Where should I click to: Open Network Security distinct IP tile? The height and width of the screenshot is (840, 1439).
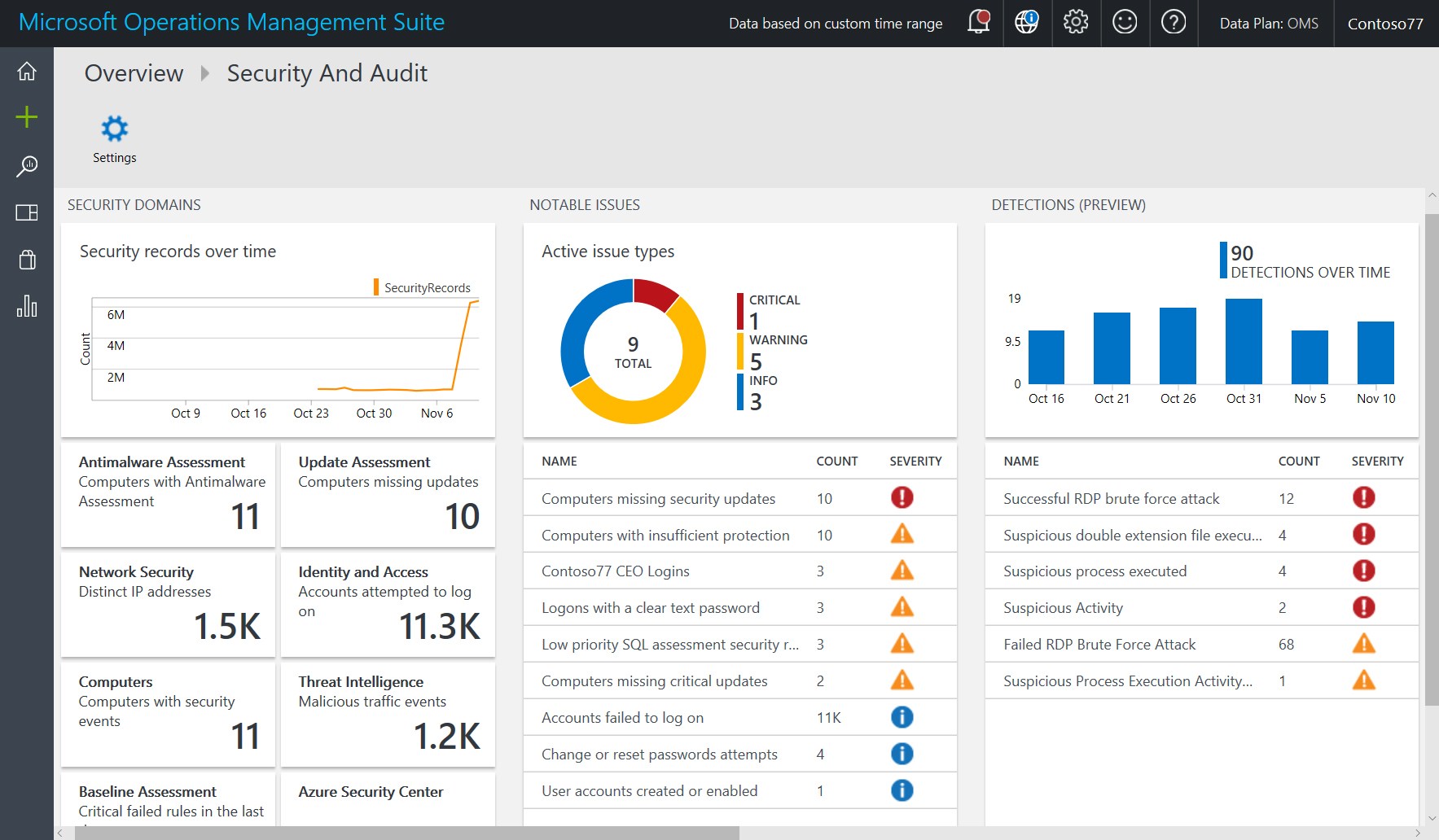tap(169, 605)
